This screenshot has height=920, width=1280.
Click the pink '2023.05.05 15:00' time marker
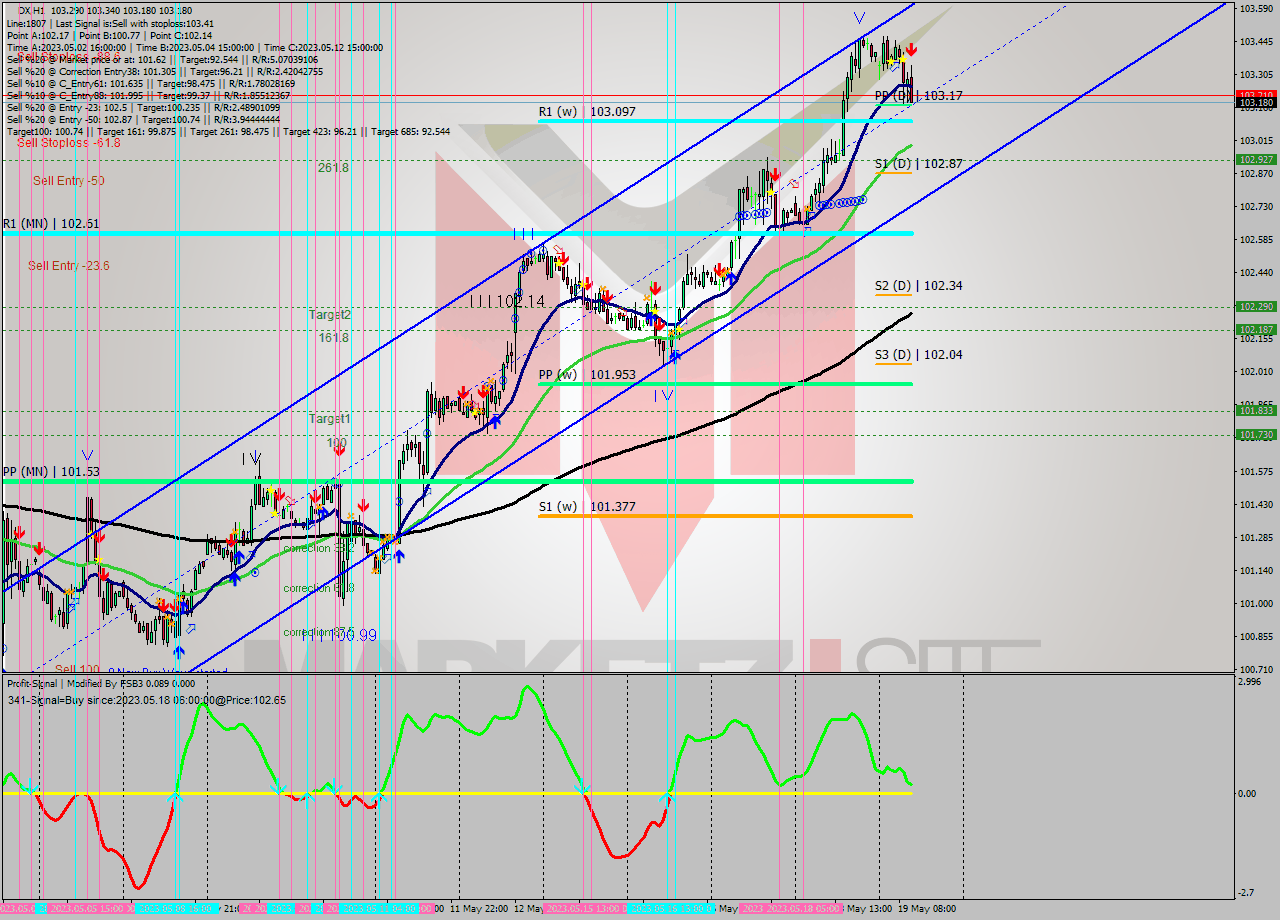pos(90,909)
